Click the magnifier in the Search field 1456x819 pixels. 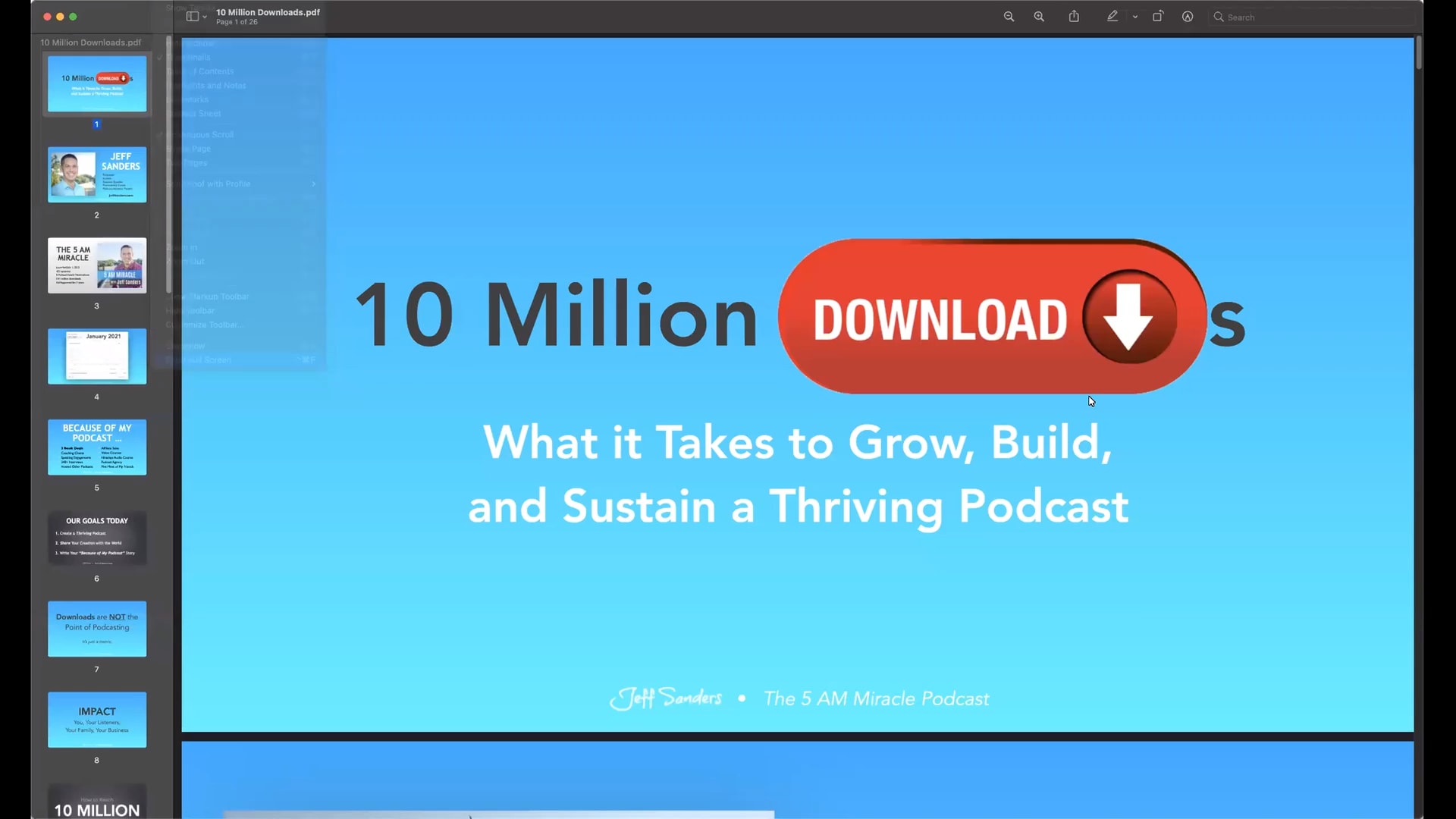pyautogui.click(x=1218, y=17)
